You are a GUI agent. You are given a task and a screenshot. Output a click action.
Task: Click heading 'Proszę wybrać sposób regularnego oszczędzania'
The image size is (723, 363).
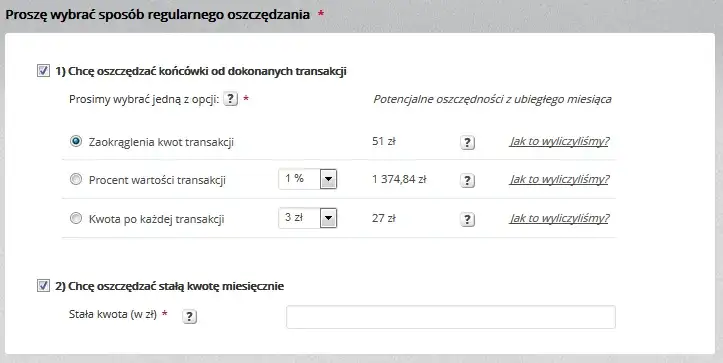click(157, 14)
